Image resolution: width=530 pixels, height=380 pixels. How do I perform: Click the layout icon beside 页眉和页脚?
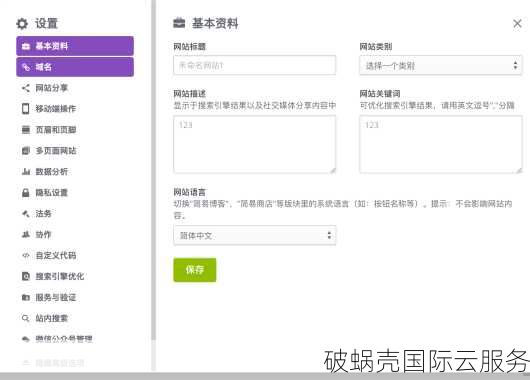(x=26, y=130)
